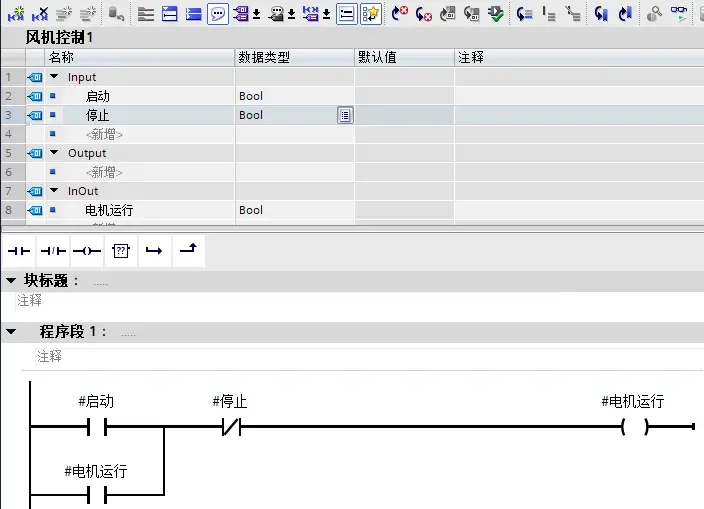Click the indent text lines icon
The height and width of the screenshot is (509, 704).
549,14
